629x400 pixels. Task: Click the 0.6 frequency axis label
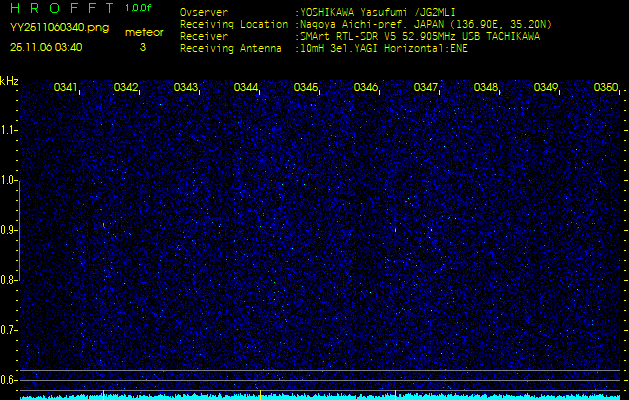click(x=9, y=380)
